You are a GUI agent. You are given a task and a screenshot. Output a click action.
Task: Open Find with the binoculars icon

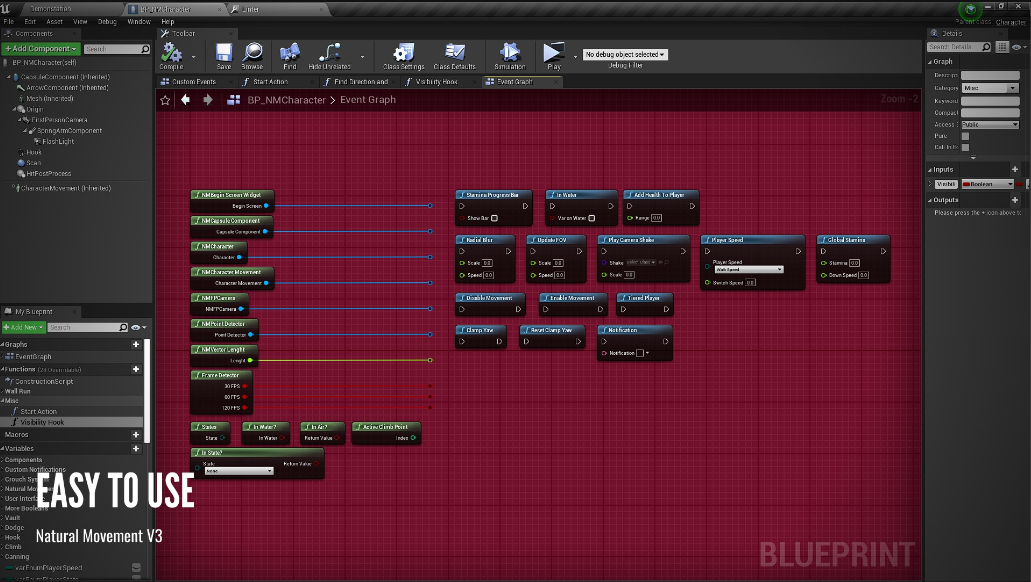point(289,53)
